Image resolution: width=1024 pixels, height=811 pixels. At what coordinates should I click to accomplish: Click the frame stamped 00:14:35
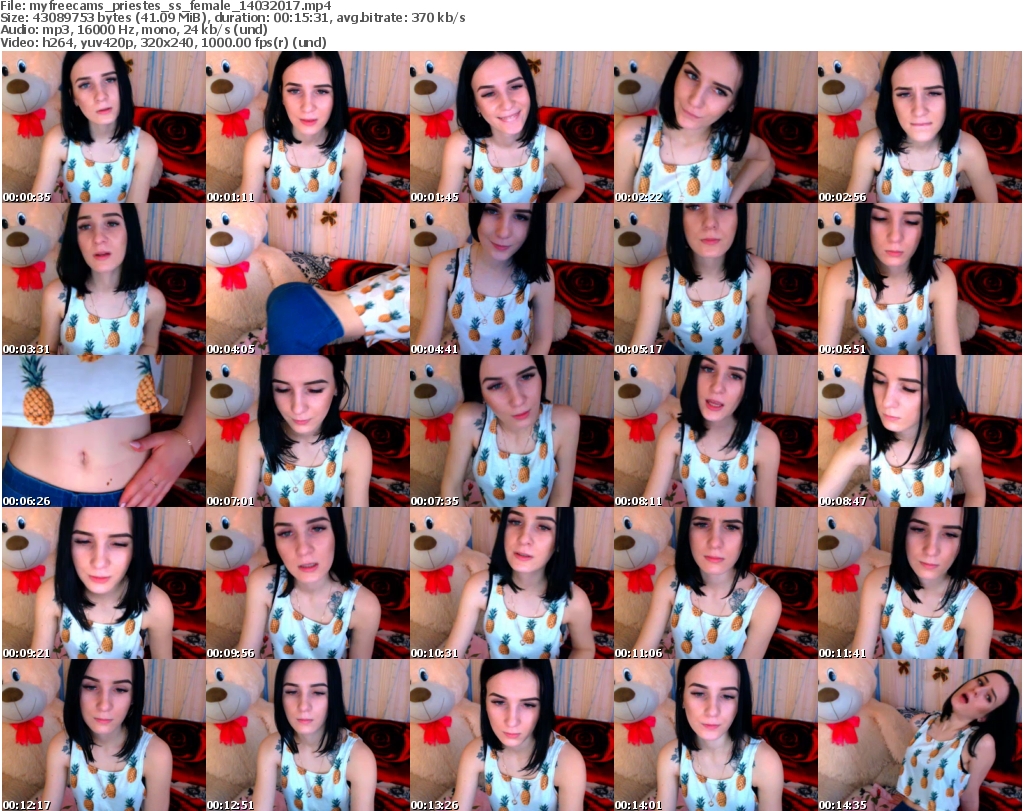tap(920, 735)
